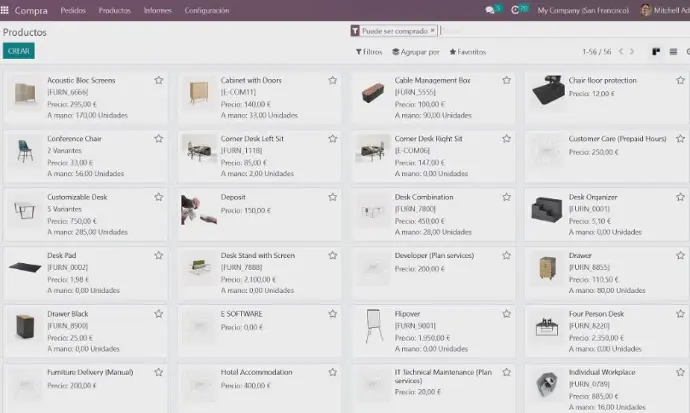Open My Company (San Francisco) switcher
Image resolution: width=690 pixels, height=413 pixels.
pos(583,10)
